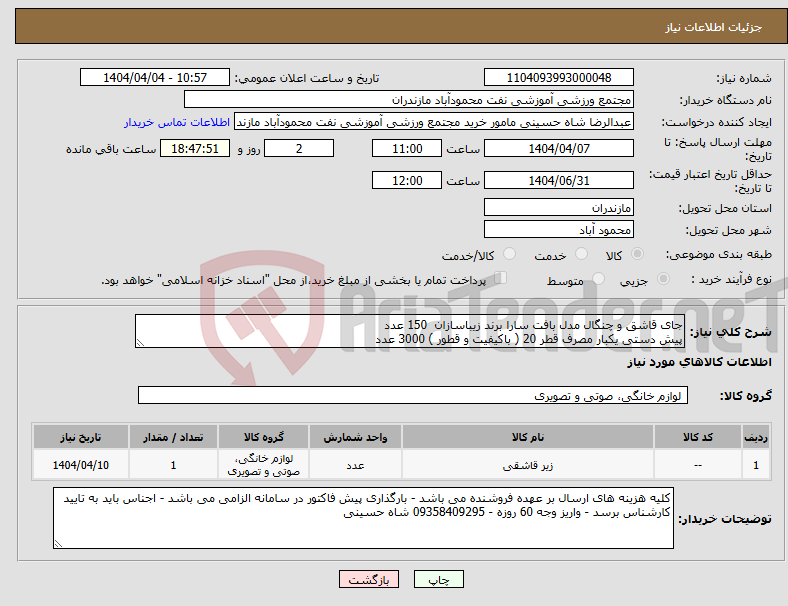Click the remaining time field 18:47:51
This screenshot has height=606, width=788.
(195, 148)
